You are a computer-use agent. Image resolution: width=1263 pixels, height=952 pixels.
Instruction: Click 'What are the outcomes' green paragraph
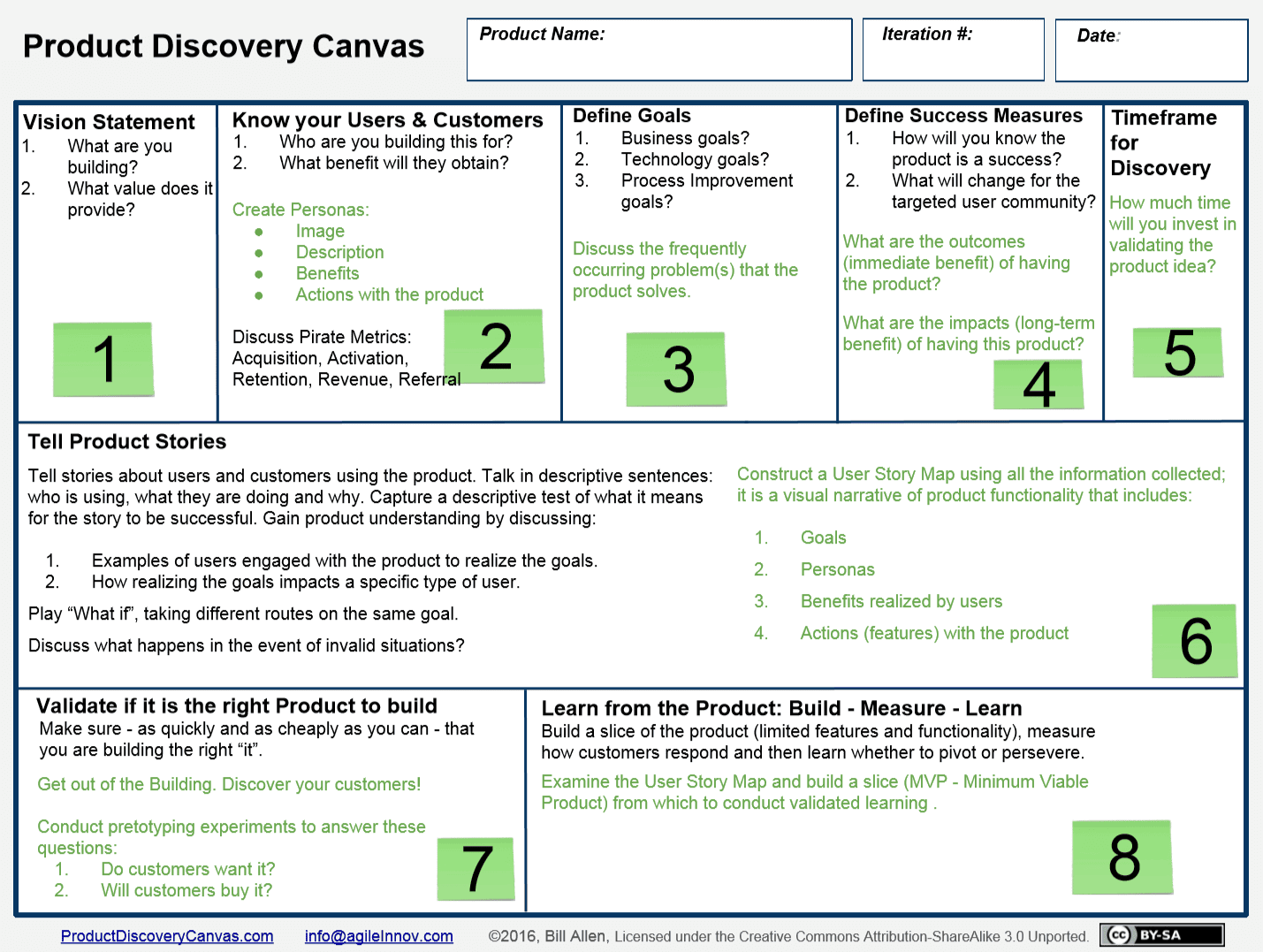(956, 263)
